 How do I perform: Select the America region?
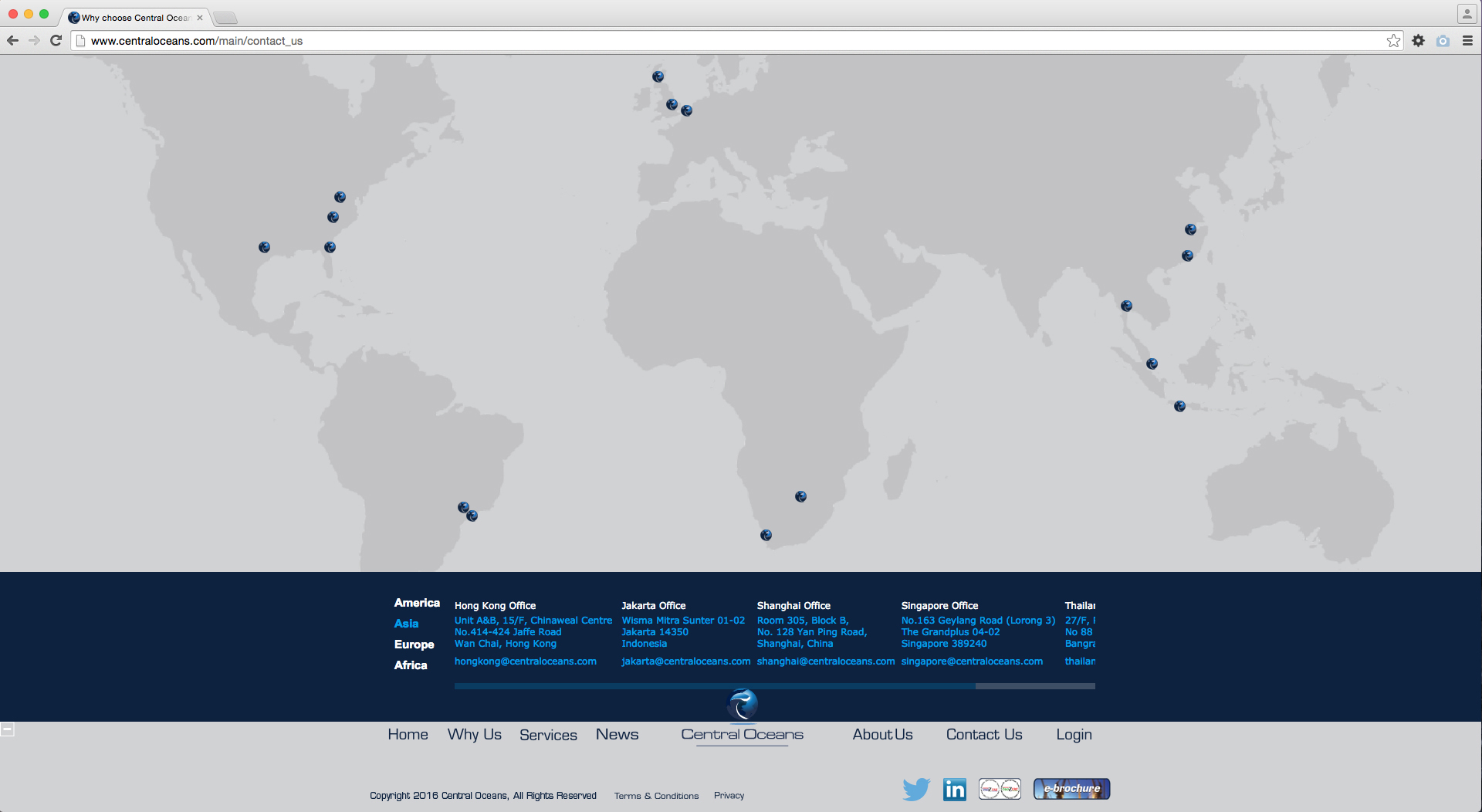point(417,603)
